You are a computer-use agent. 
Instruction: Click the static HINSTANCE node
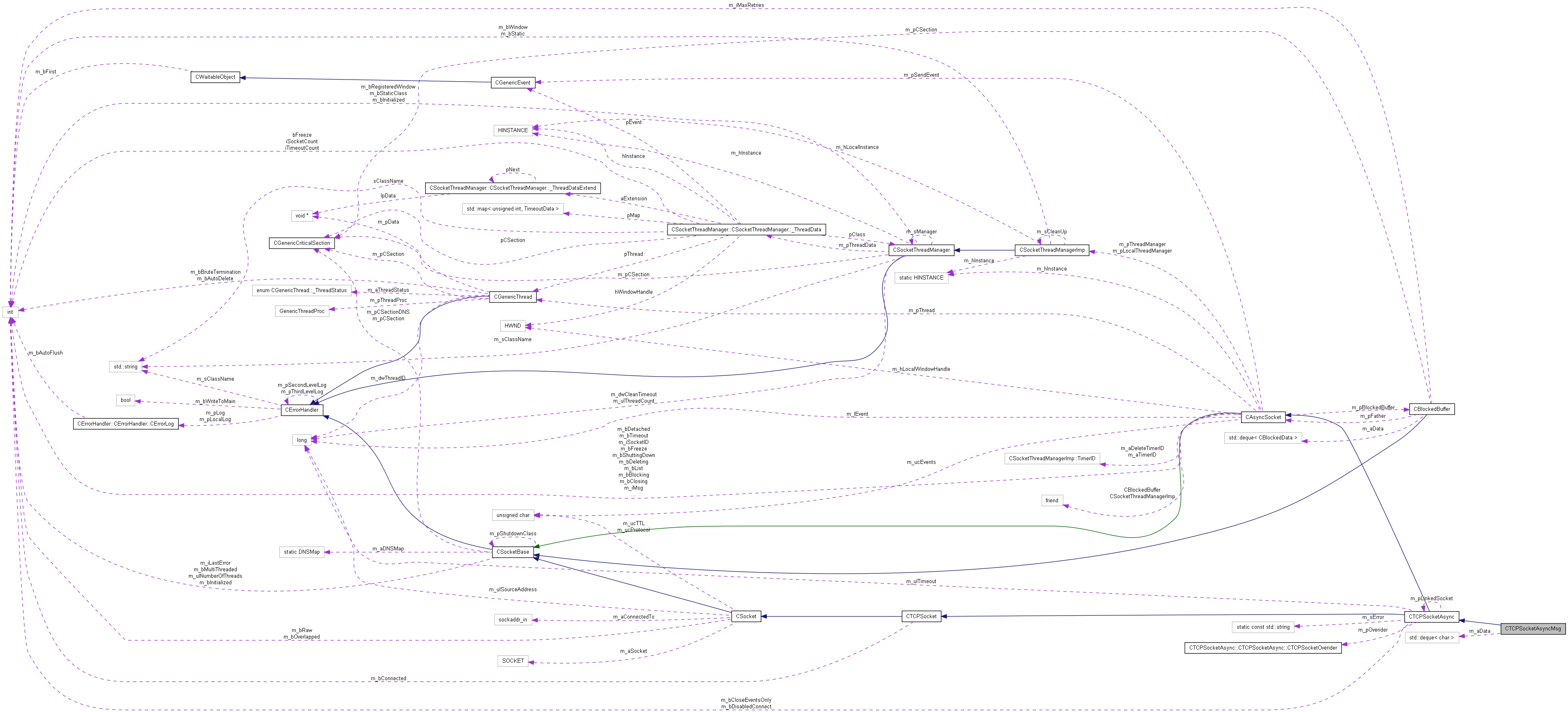921,277
